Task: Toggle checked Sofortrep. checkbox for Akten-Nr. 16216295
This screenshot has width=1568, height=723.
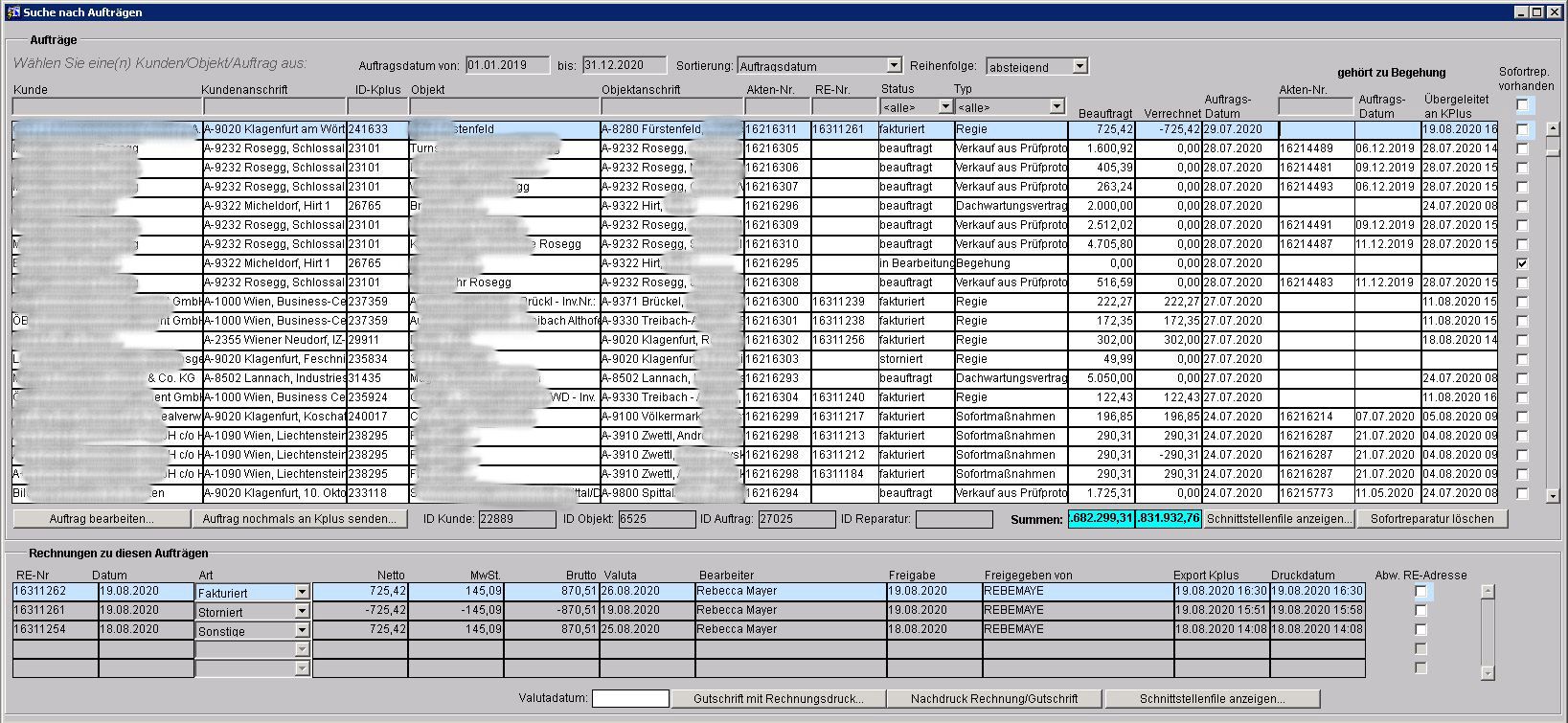Action: click(x=1522, y=263)
